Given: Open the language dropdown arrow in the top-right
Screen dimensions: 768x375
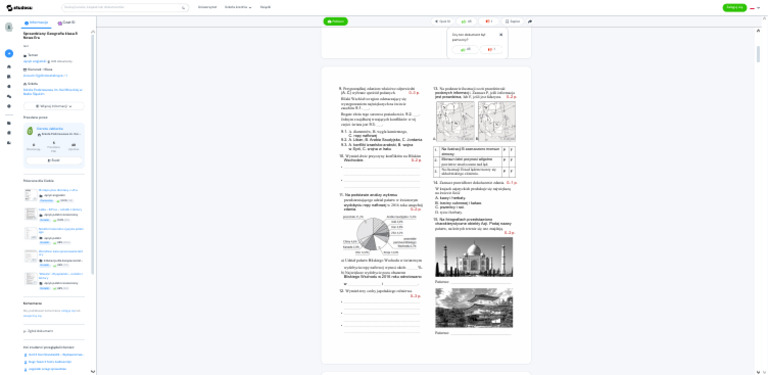Looking at the screenshot, I should [758, 8].
